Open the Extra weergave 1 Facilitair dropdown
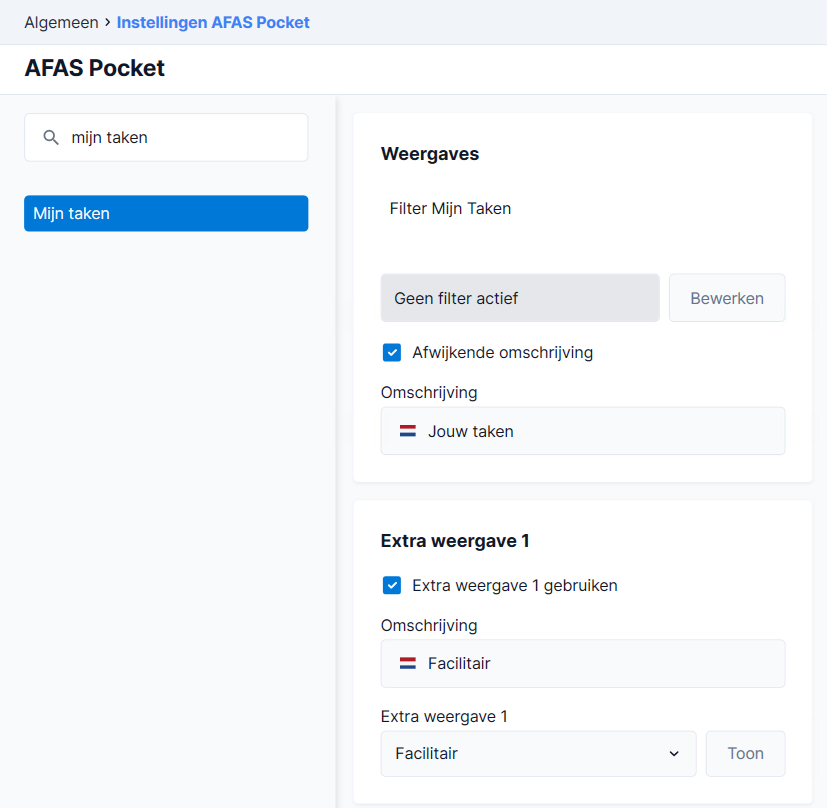Image resolution: width=827 pixels, height=808 pixels. [538, 753]
